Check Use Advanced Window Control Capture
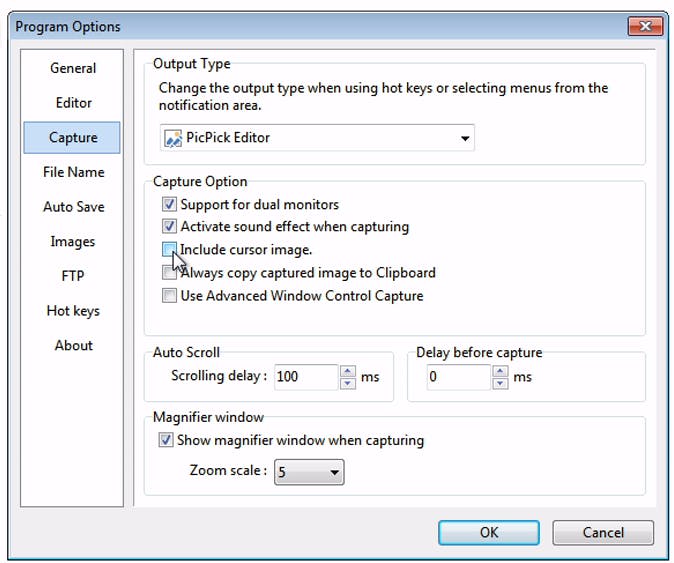674x563 pixels. point(169,296)
